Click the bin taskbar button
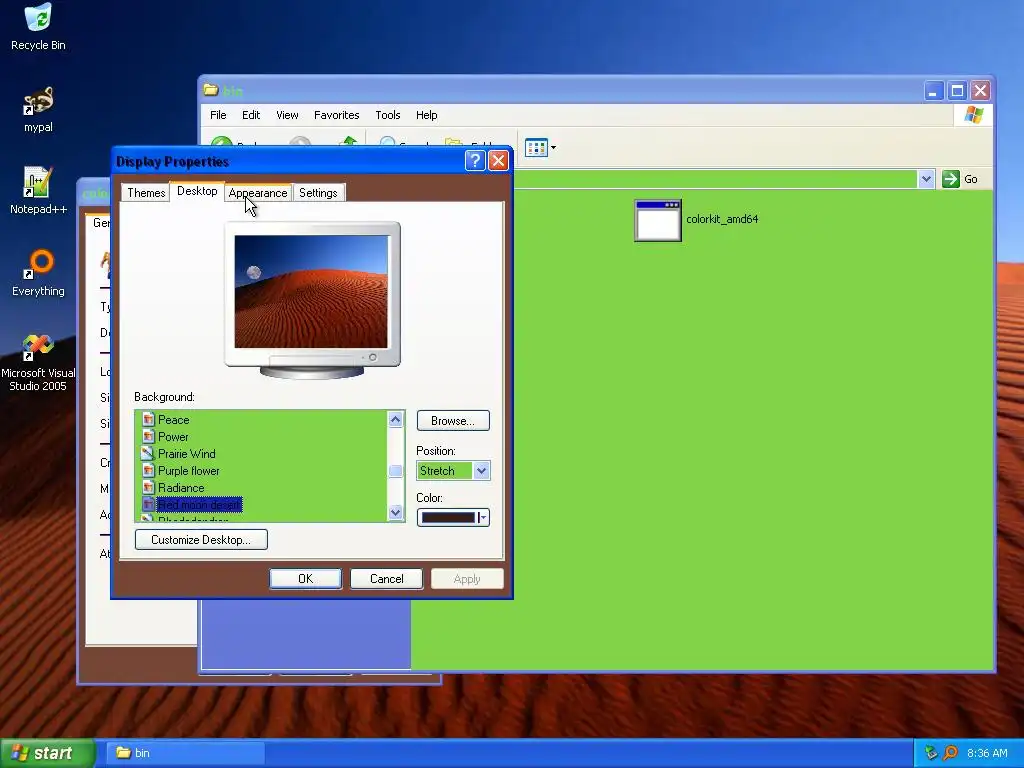The image size is (1024, 768). [x=186, y=753]
